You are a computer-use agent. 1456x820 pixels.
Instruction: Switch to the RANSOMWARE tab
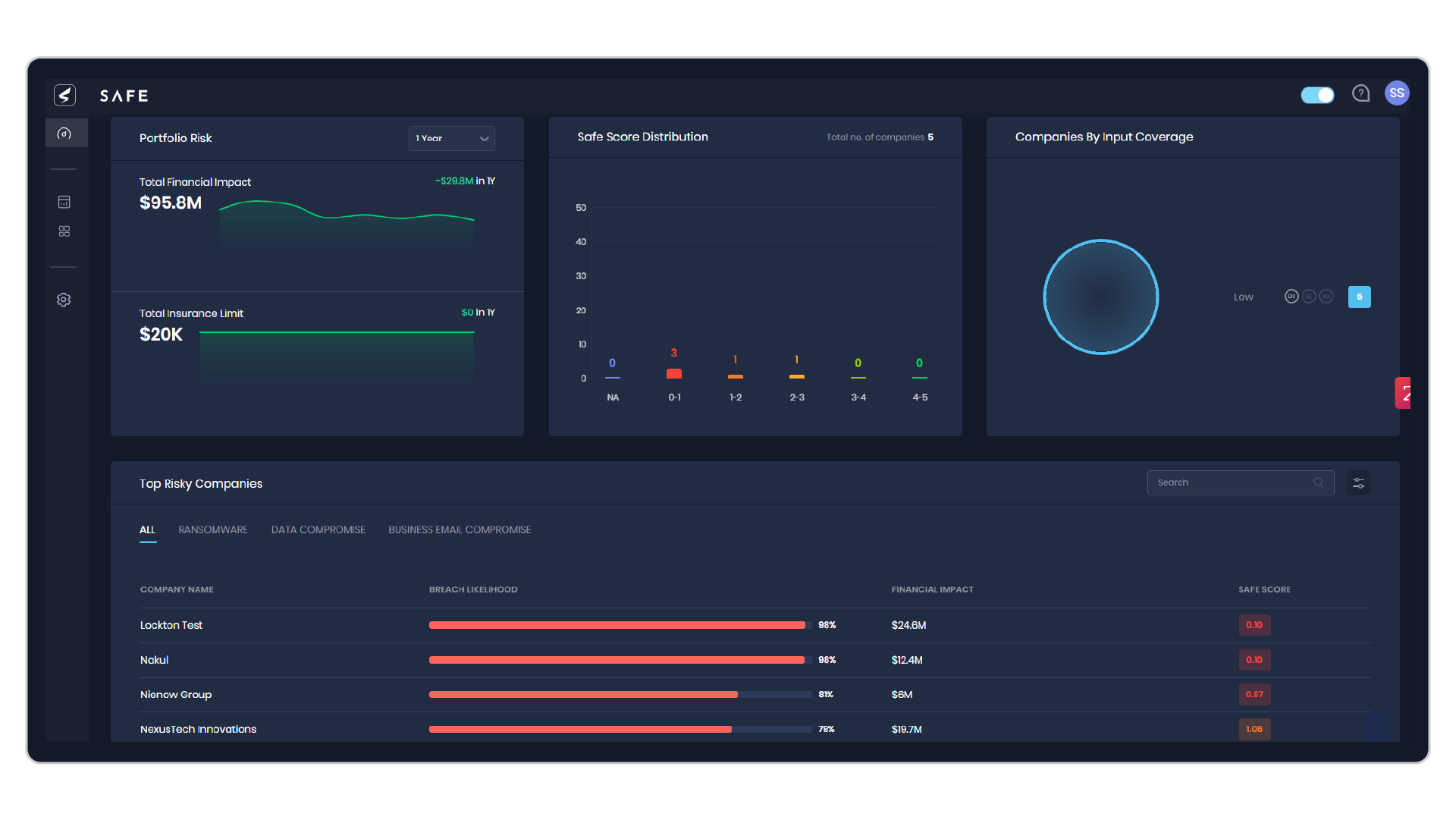[213, 529]
